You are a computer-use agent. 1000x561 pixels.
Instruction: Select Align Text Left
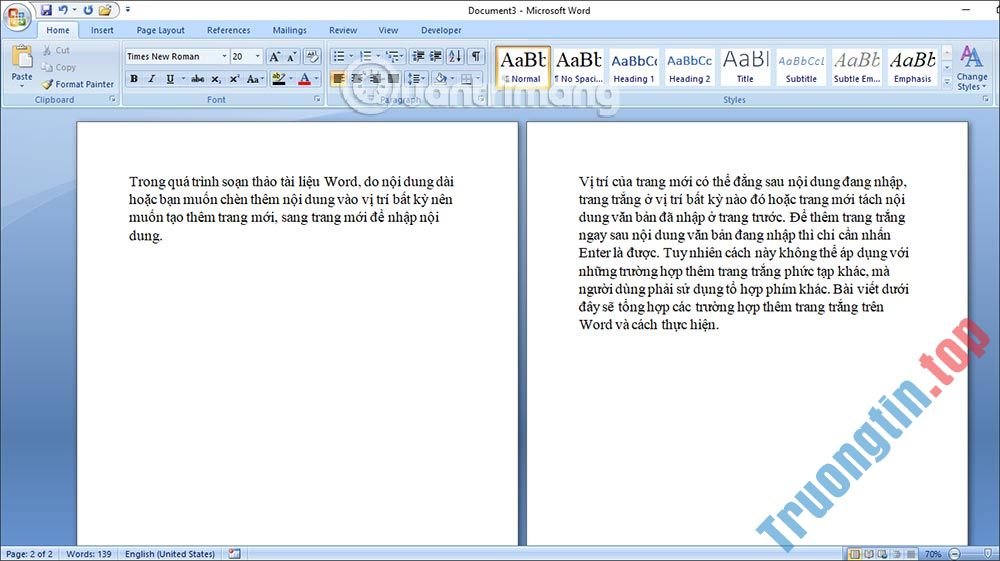[339, 78]
